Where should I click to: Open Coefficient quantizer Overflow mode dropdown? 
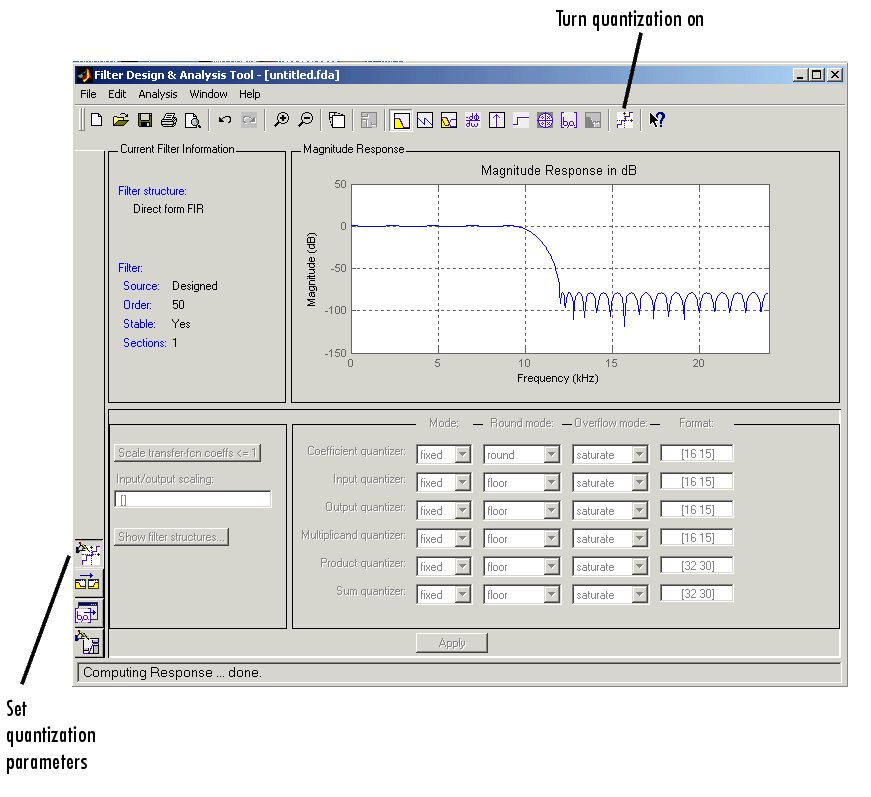610,454
